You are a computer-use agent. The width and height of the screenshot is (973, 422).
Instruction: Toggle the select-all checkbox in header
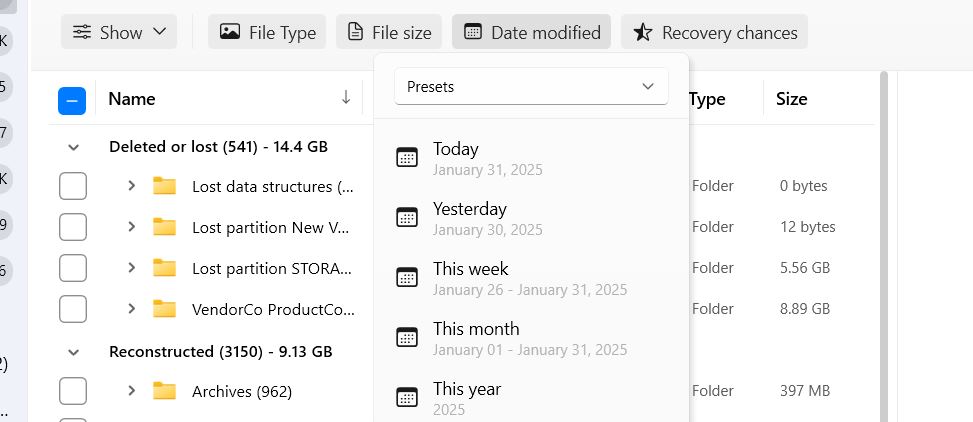tap(72, 101)
